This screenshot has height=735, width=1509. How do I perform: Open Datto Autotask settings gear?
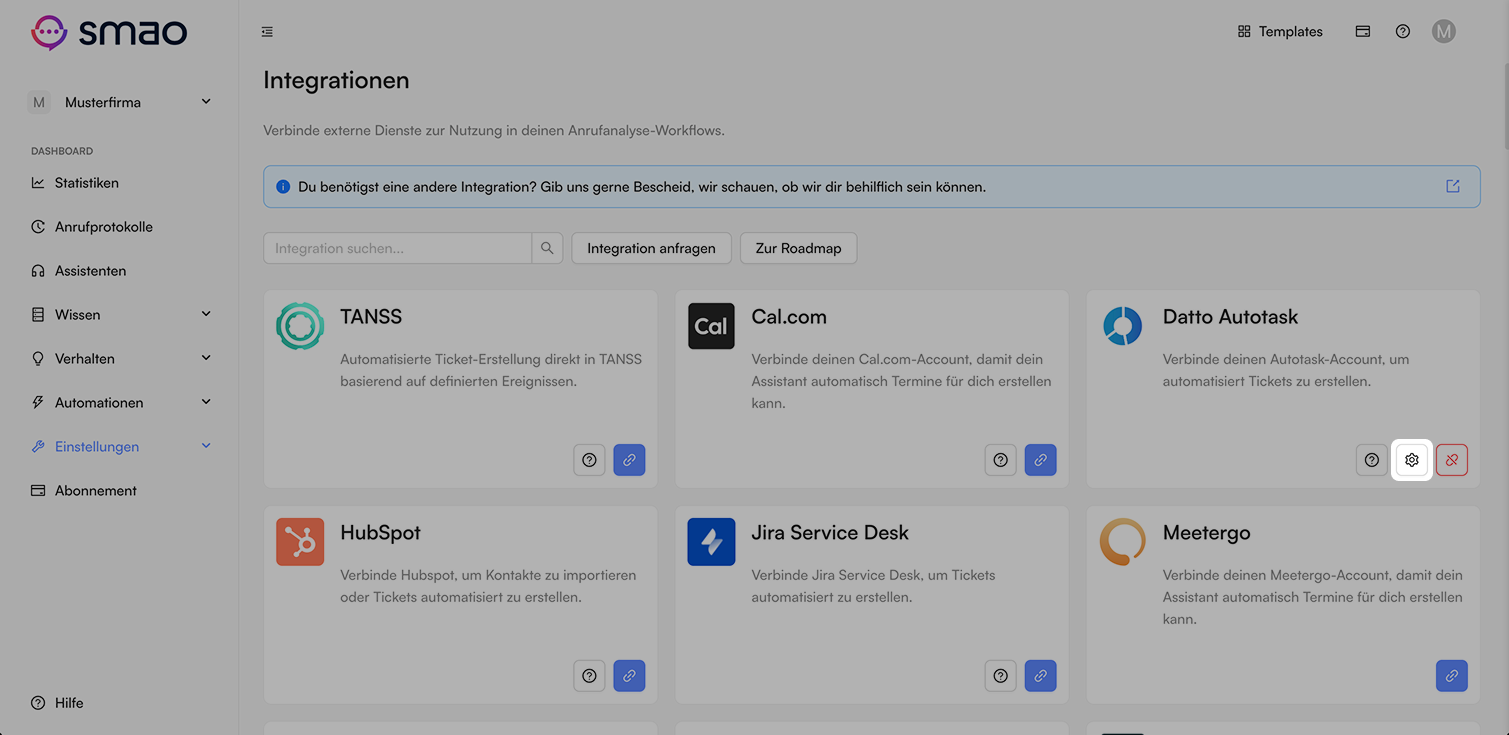(1411, 460)
